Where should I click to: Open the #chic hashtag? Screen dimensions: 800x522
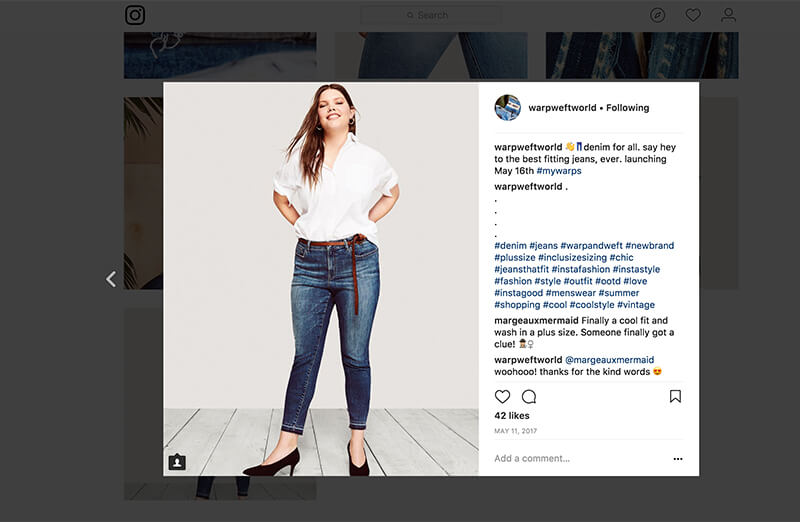[x=621, y=258]
